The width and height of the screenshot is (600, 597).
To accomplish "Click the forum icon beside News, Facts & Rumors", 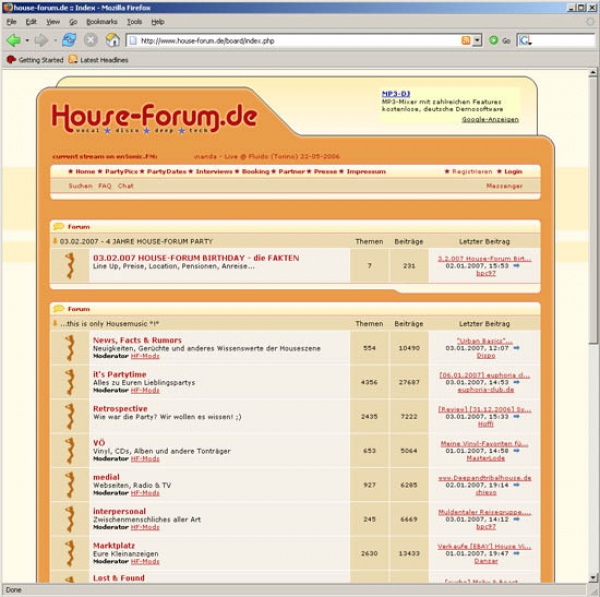I will 70,348.
